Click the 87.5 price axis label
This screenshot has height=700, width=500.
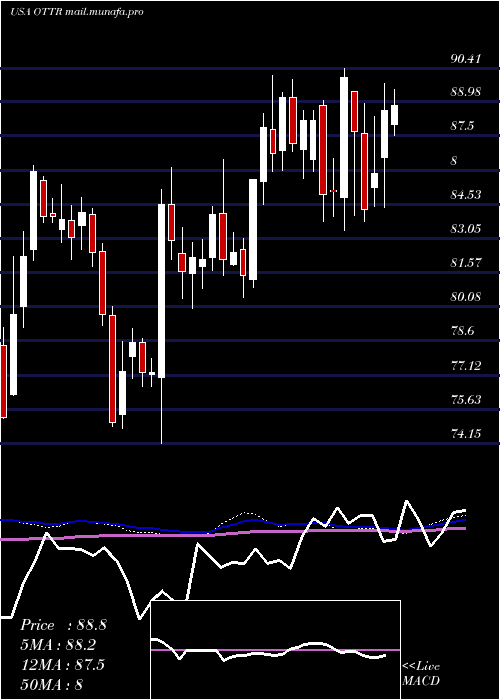[462, 126]
